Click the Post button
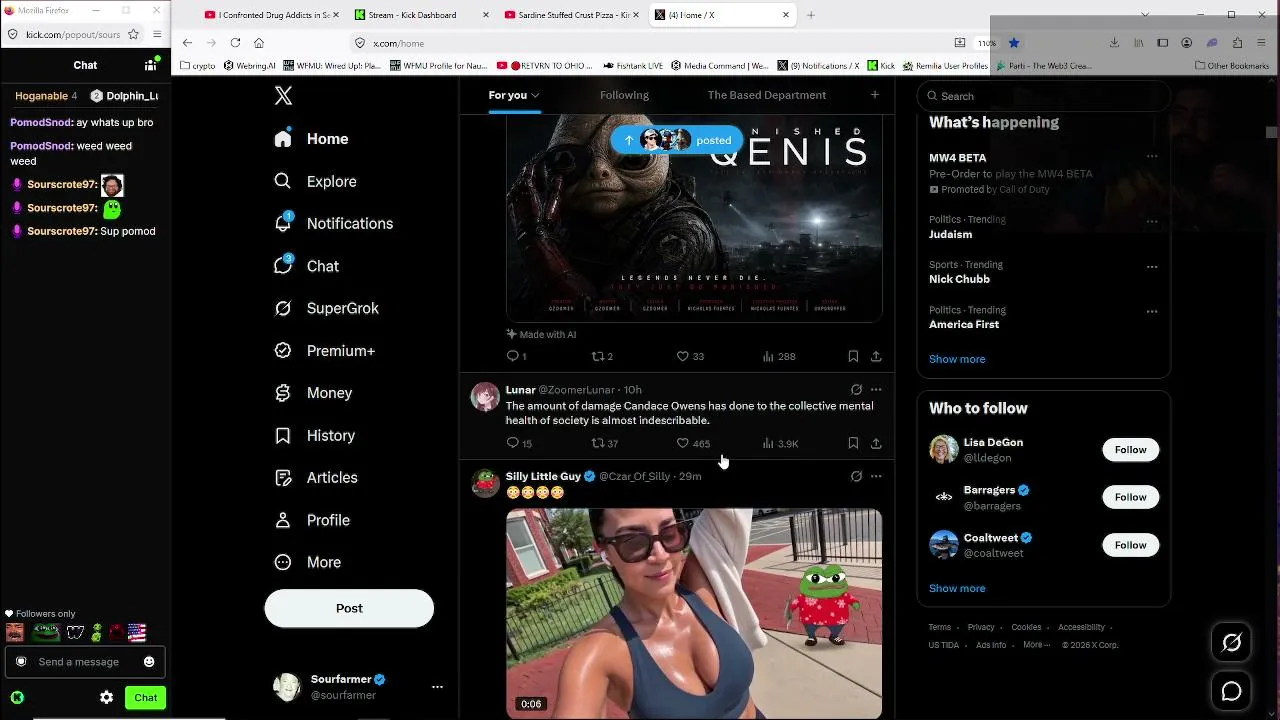The height and width of the screenshot is (720, 1280). tap(349, 608)
